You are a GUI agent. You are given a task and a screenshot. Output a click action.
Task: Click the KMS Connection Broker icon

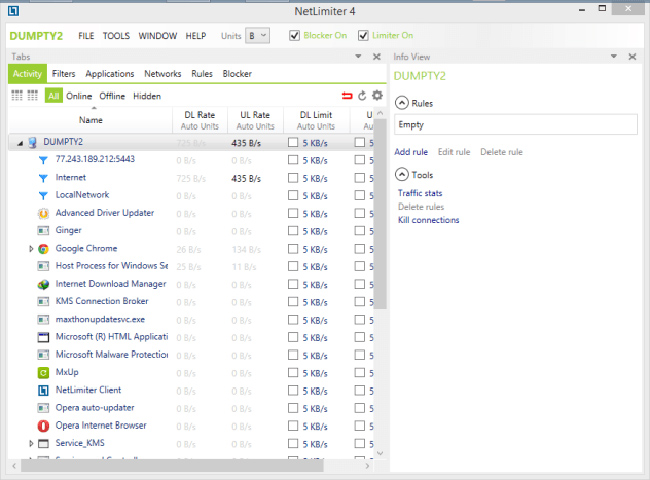pyautogui.click(x=43, y=302)
